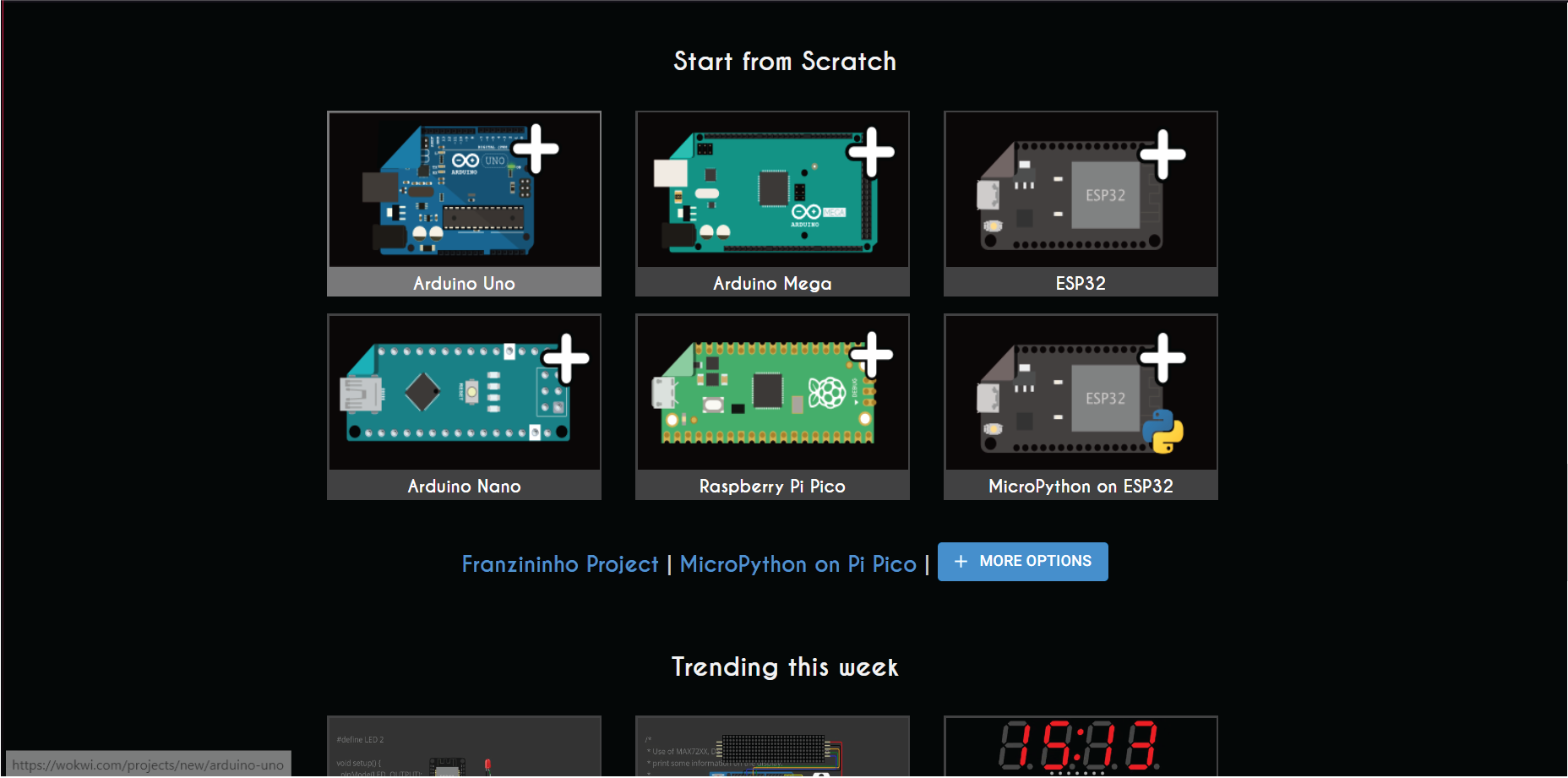Select the MicroPython on ESP32 label

(1081, 487)
